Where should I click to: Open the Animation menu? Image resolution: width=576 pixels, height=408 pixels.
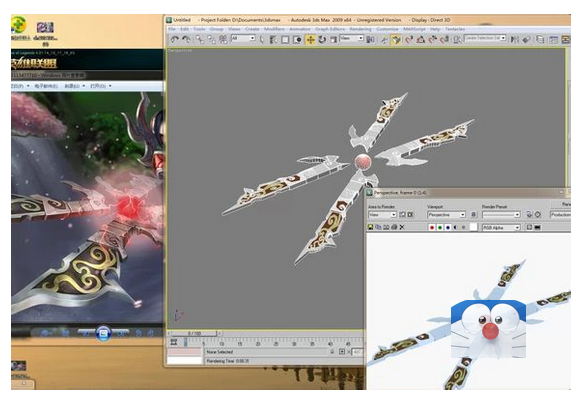300,29
